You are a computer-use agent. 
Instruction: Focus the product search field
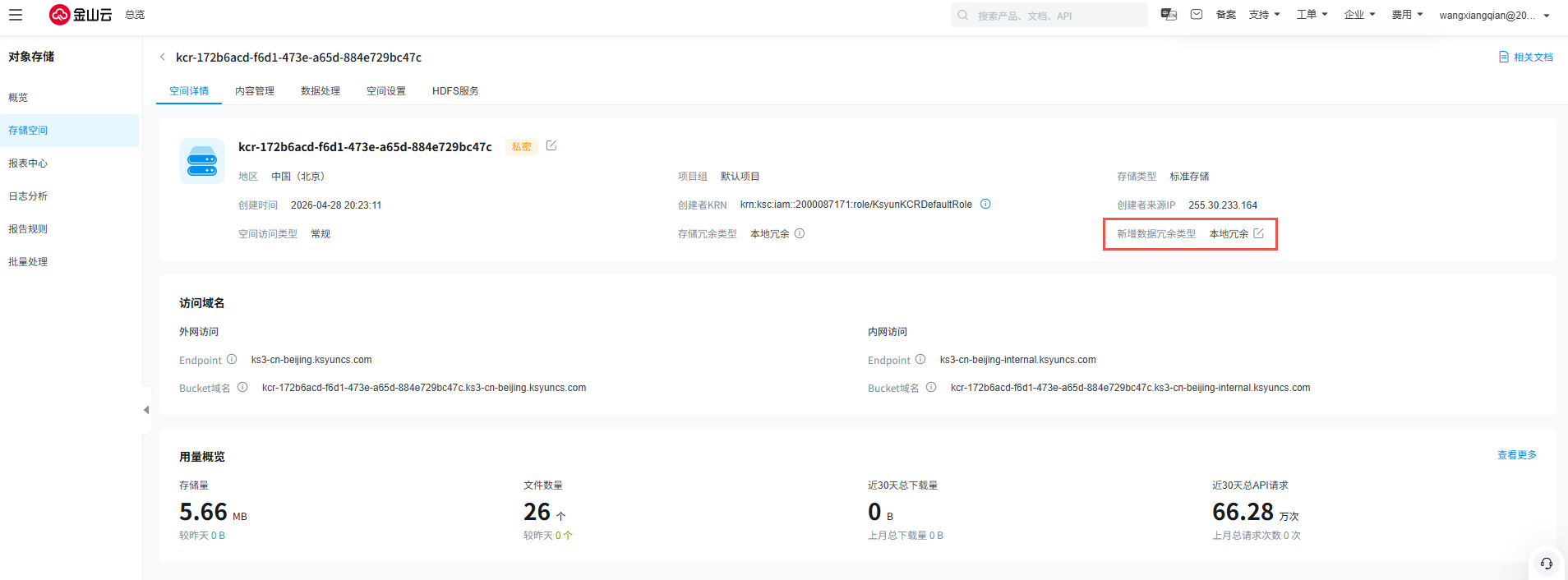point(1049,15)
